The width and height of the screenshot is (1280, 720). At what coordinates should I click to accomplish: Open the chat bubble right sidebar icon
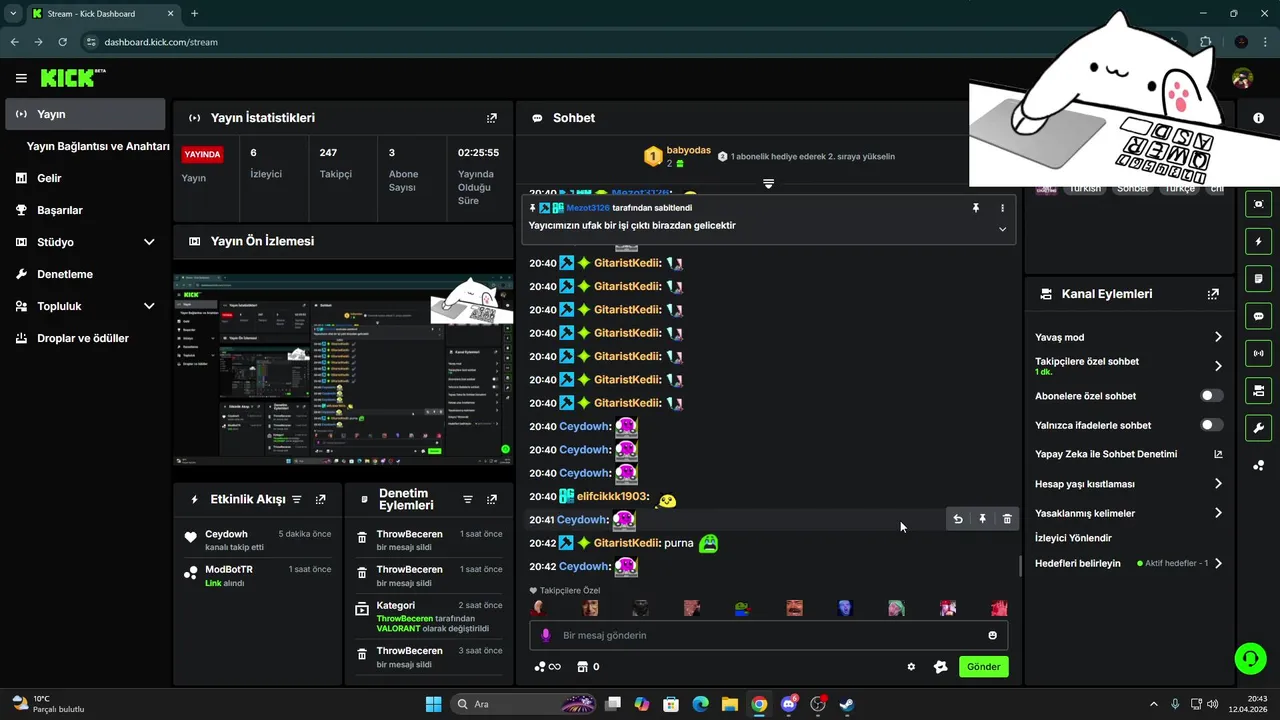point(1258,316)
